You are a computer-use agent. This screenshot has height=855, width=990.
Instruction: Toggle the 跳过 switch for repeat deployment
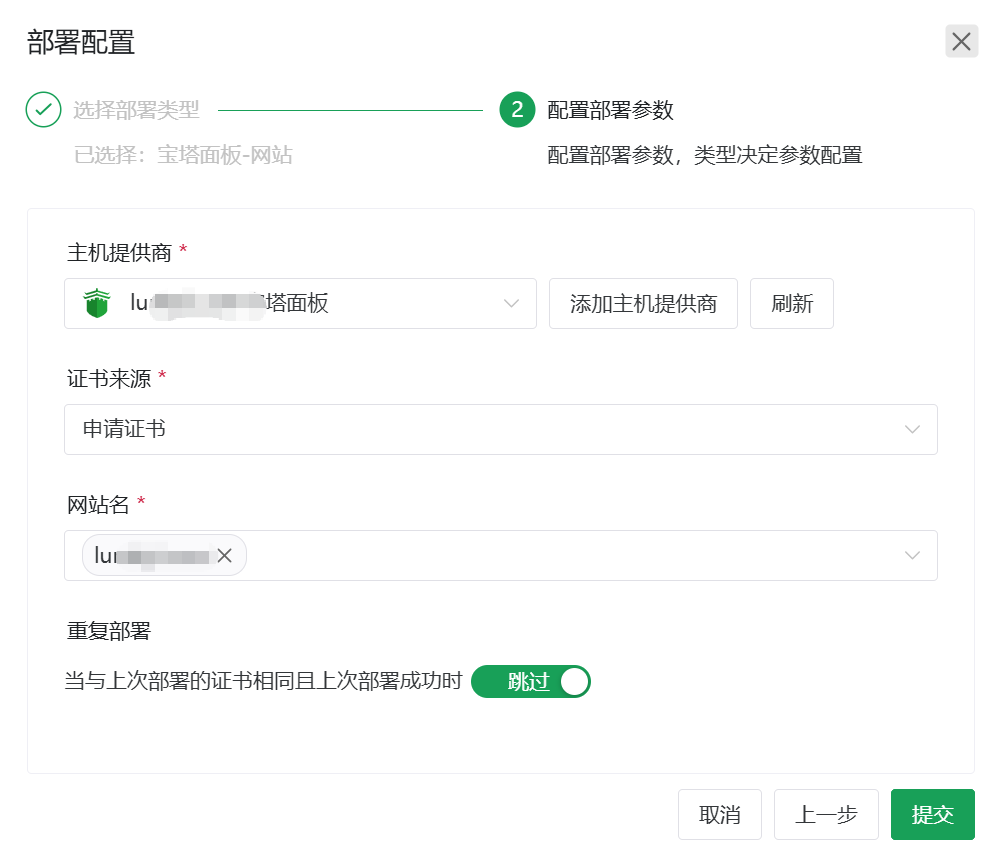point(530,682)
